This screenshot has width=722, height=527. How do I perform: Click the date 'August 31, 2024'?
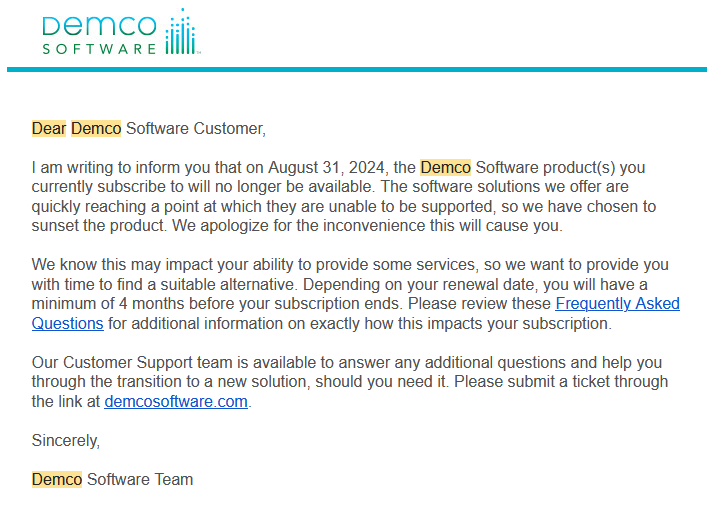[x=328, y=168]
